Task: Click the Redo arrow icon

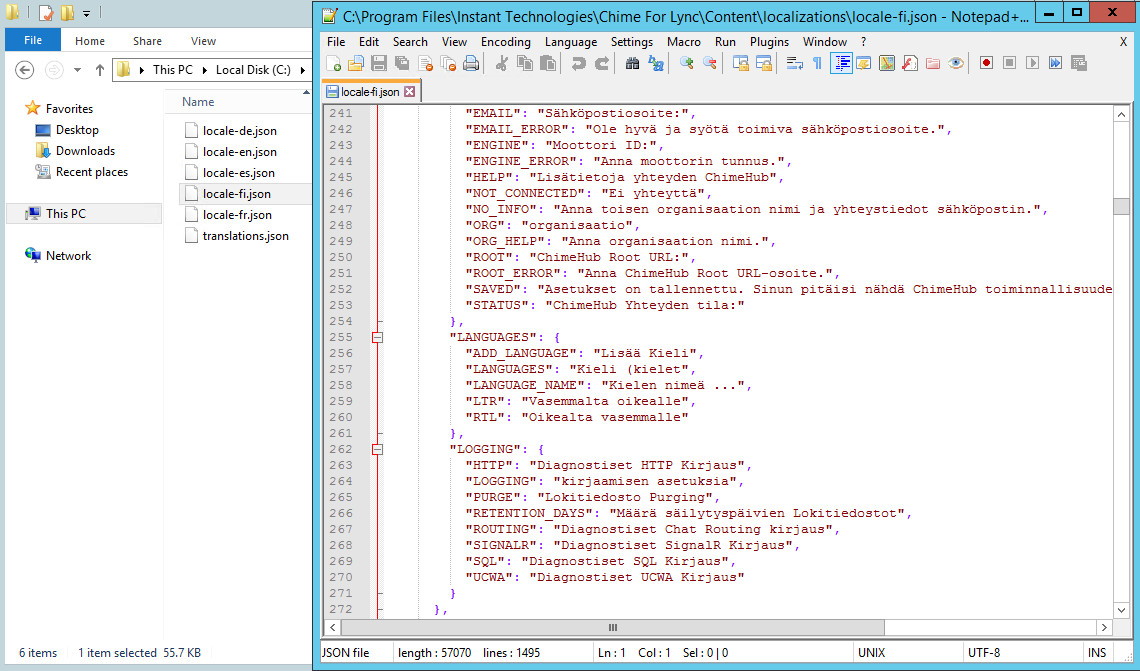Action: (601, 64)
